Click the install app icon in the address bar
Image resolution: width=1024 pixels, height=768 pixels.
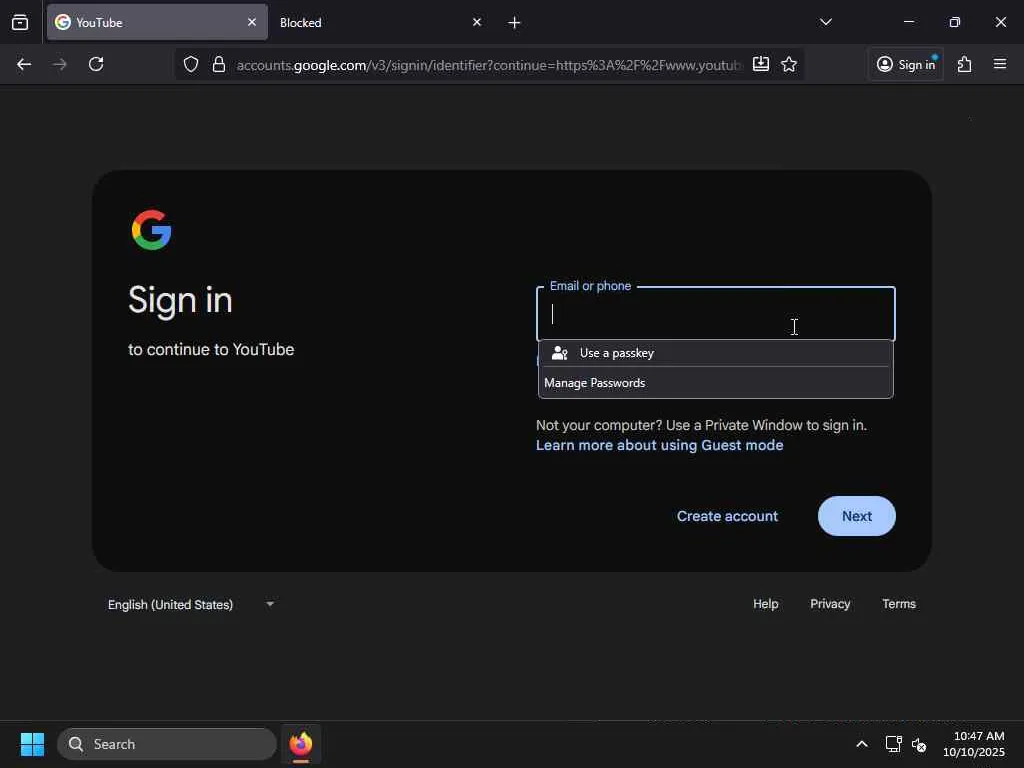click(x=761, y=64)
